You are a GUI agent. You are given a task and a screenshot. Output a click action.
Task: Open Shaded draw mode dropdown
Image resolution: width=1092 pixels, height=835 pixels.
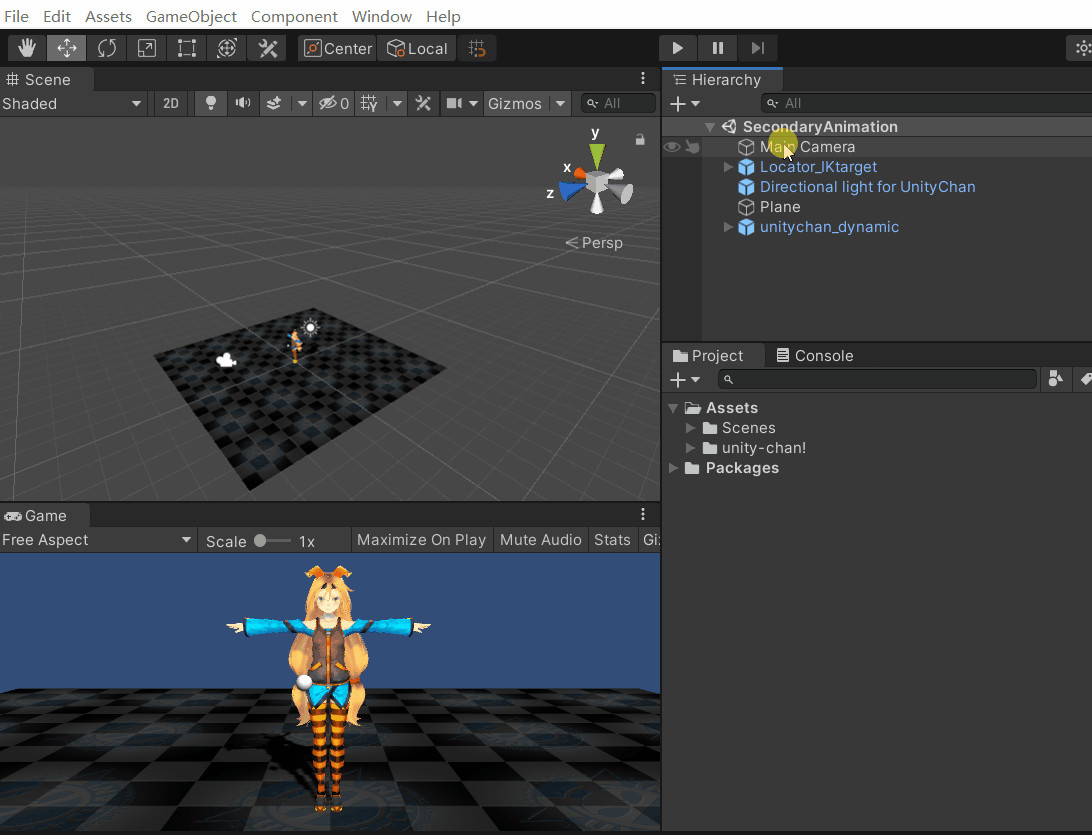point(72,104)
